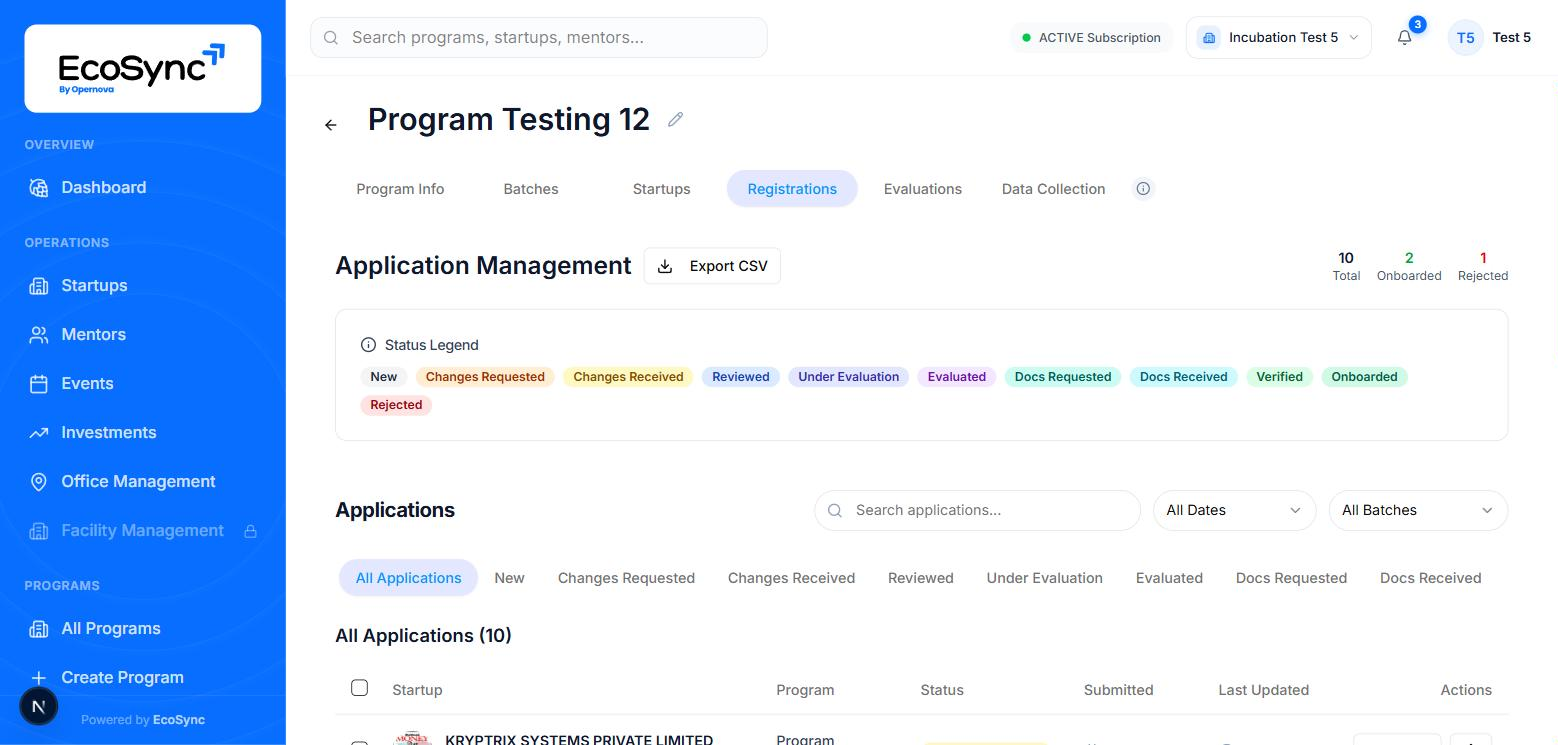Focus the Search applications field
The image size is (1558, 745).
(978, 510)
